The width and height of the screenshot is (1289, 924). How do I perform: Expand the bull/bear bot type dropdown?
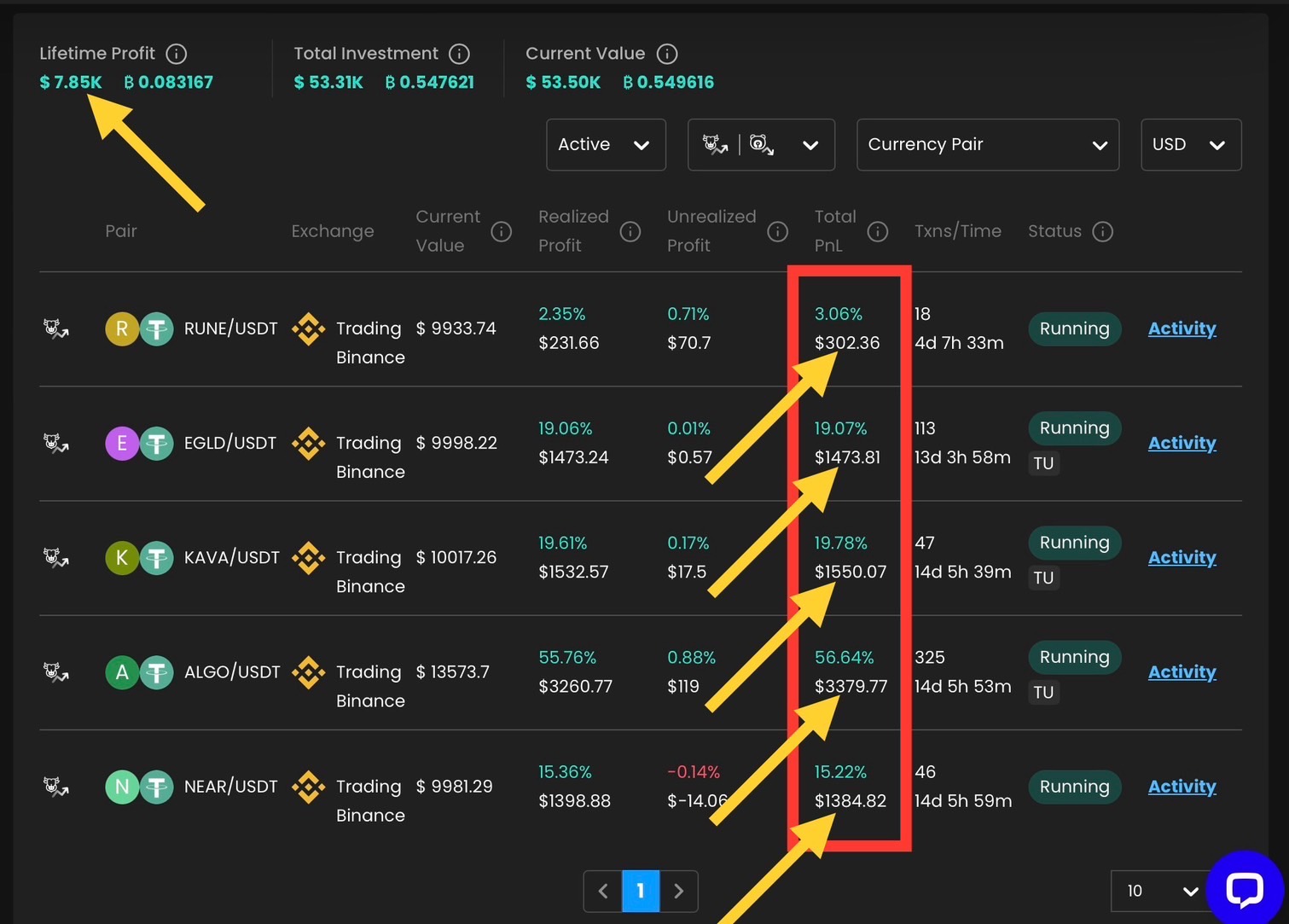coord(761,145)
